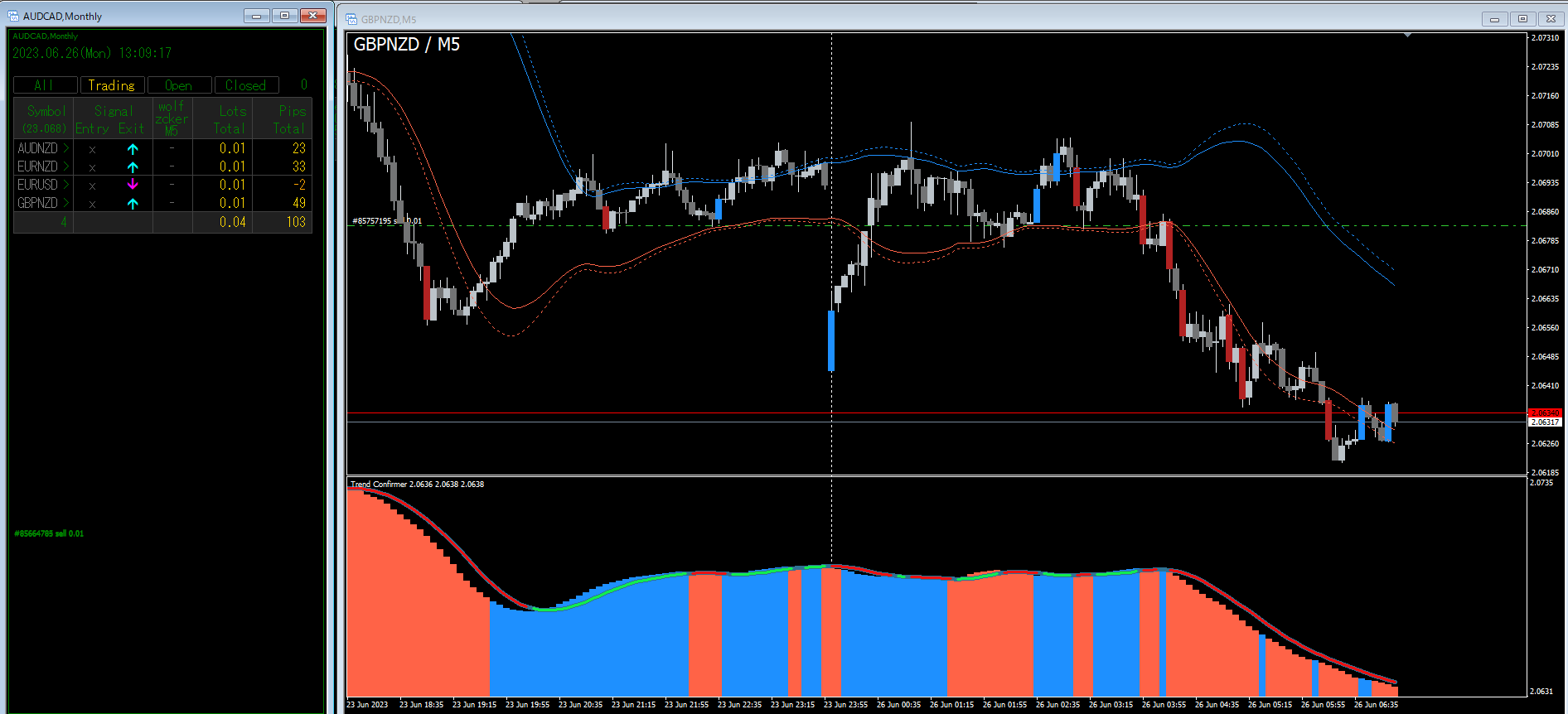This screenshot has width=1568, height=714.
Task: Click the X entry mark for EURNZD
Action: 92,167
